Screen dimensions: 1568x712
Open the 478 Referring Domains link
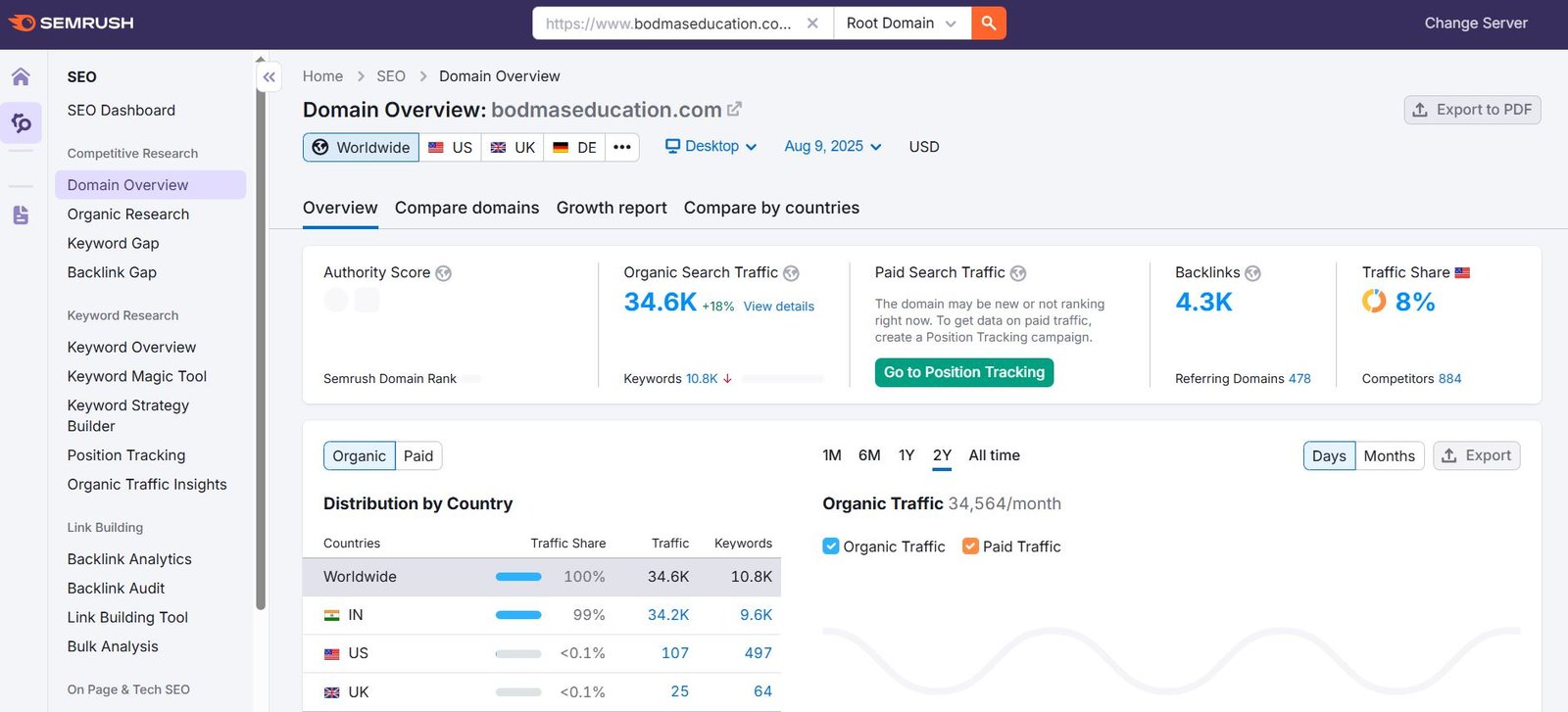(x=1299, y=379)
